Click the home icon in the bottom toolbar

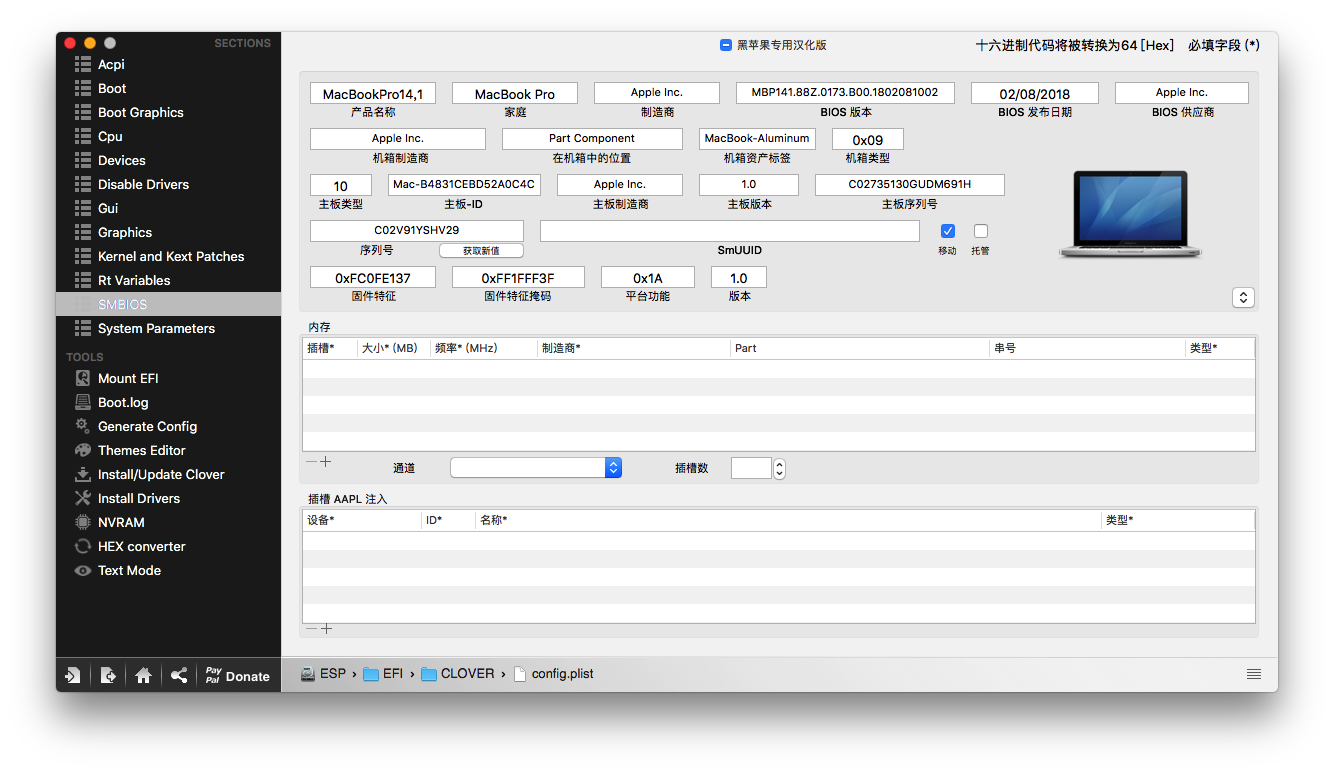(143, 676)
